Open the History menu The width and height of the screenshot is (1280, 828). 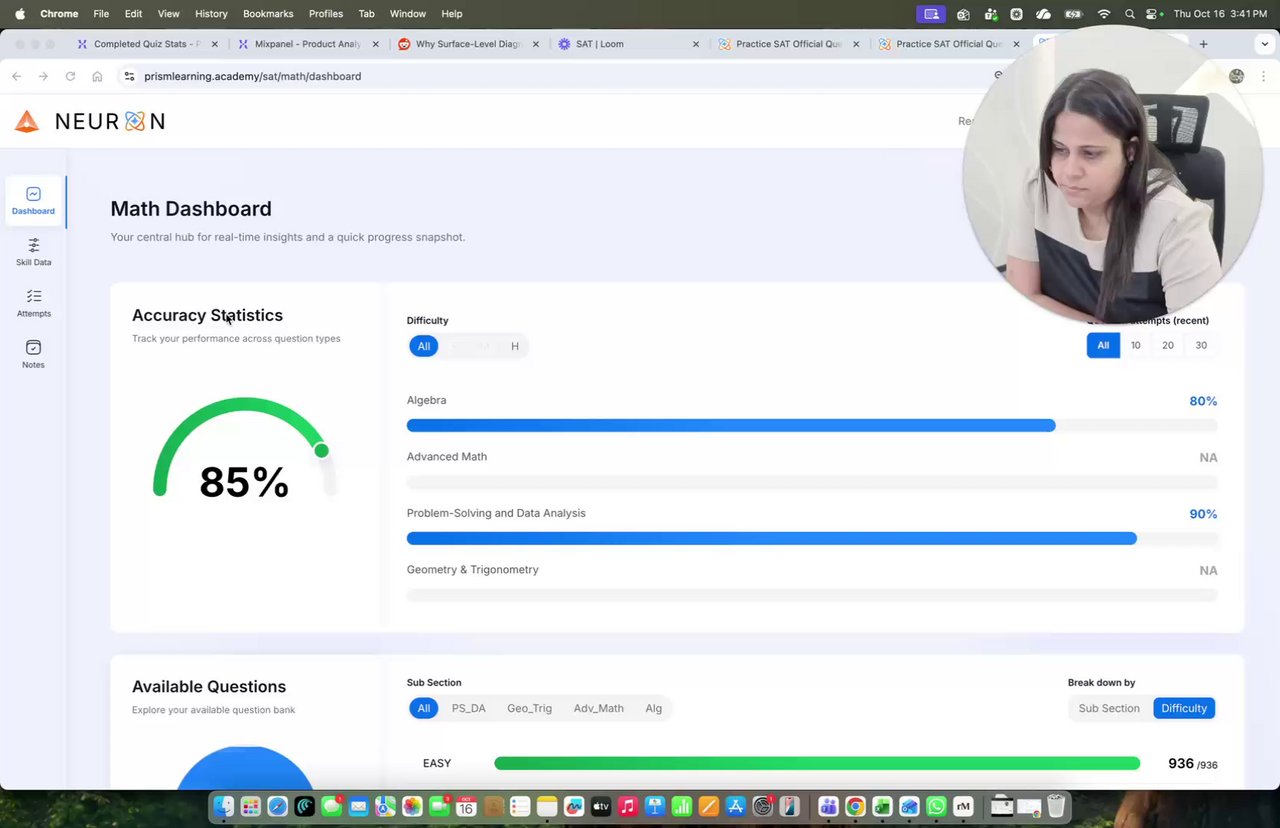pos(211,14)
